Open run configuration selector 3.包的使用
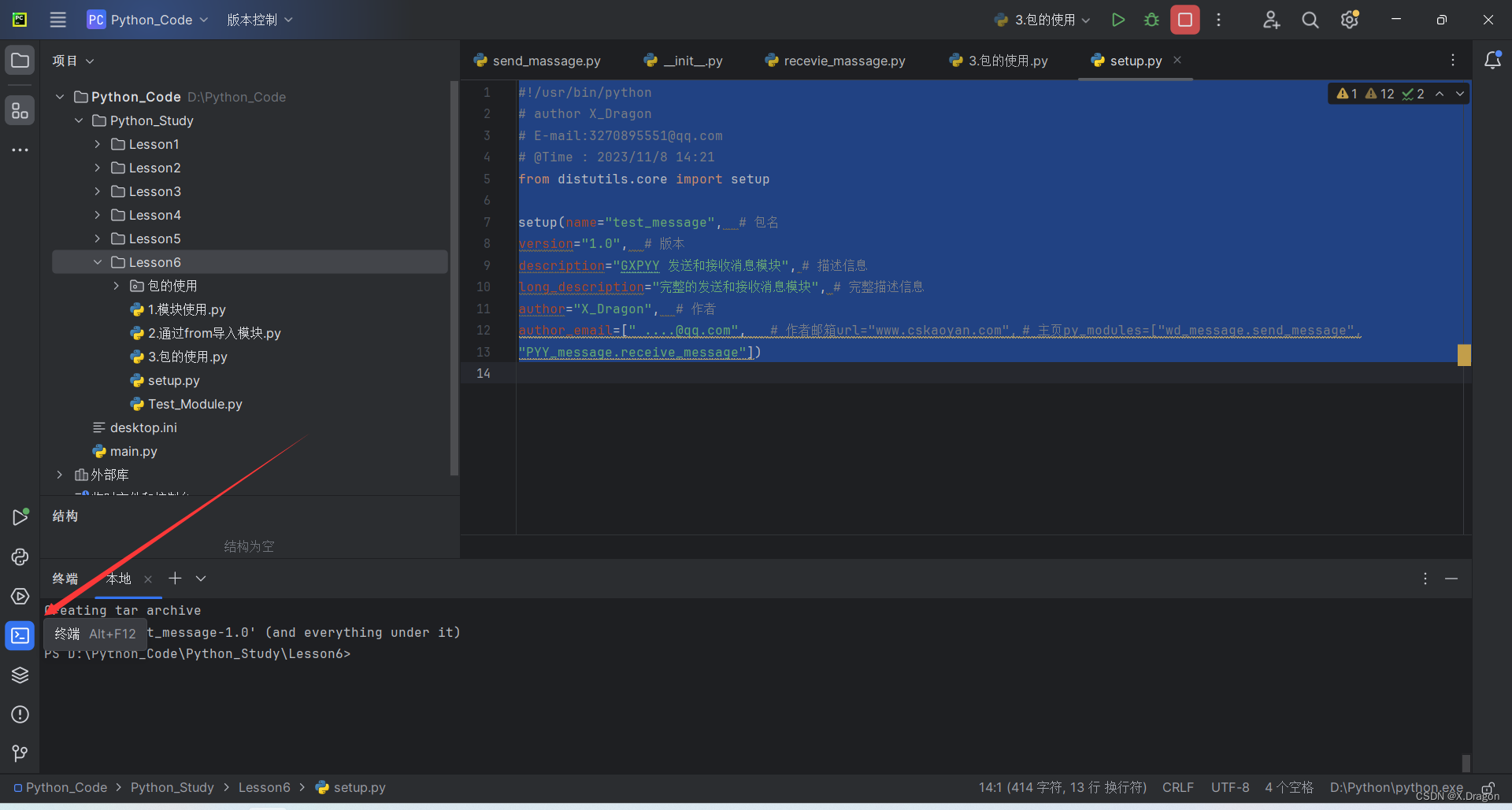Viewport: 1512px width, 810px height. [x=1043, y=20]
